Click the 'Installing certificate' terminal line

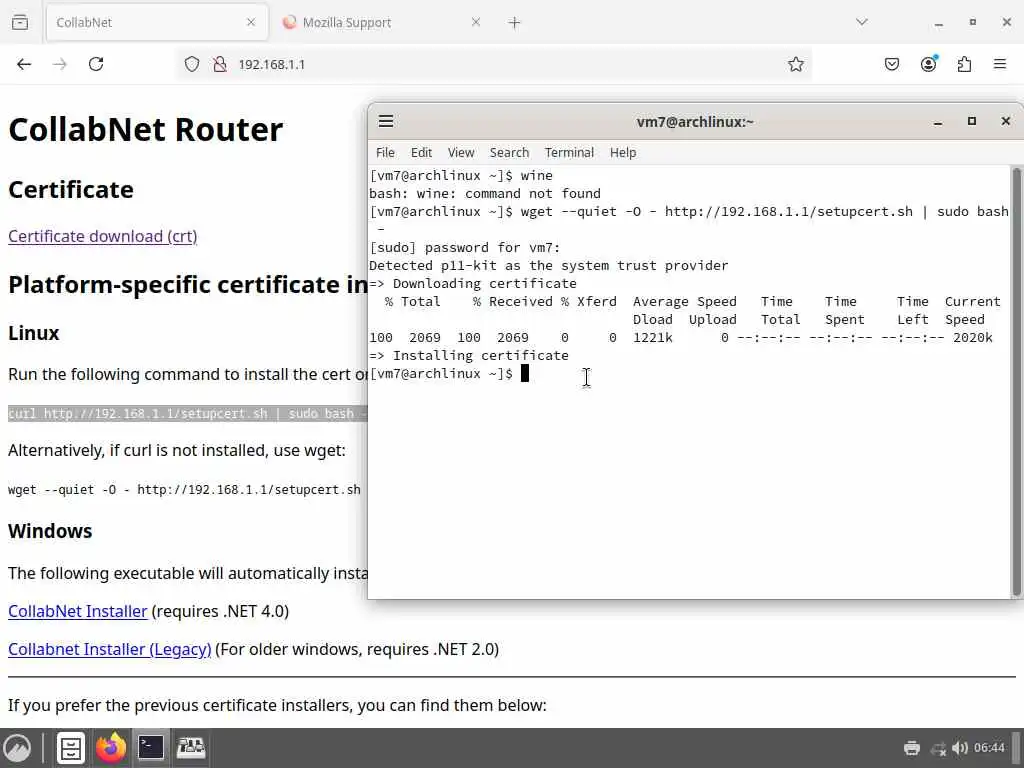(x=469, y=355)
